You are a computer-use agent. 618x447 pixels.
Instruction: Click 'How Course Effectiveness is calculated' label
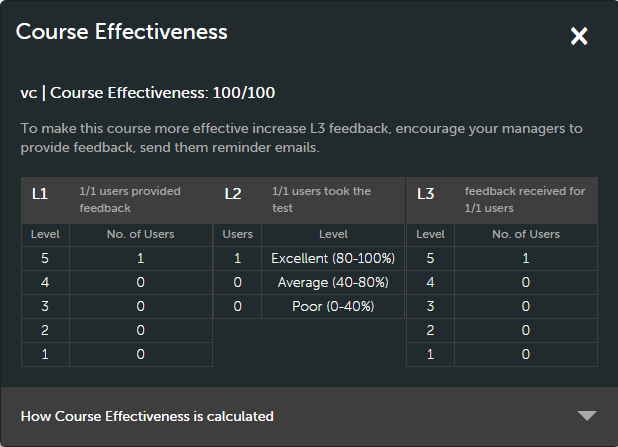(x=147, y=416)
